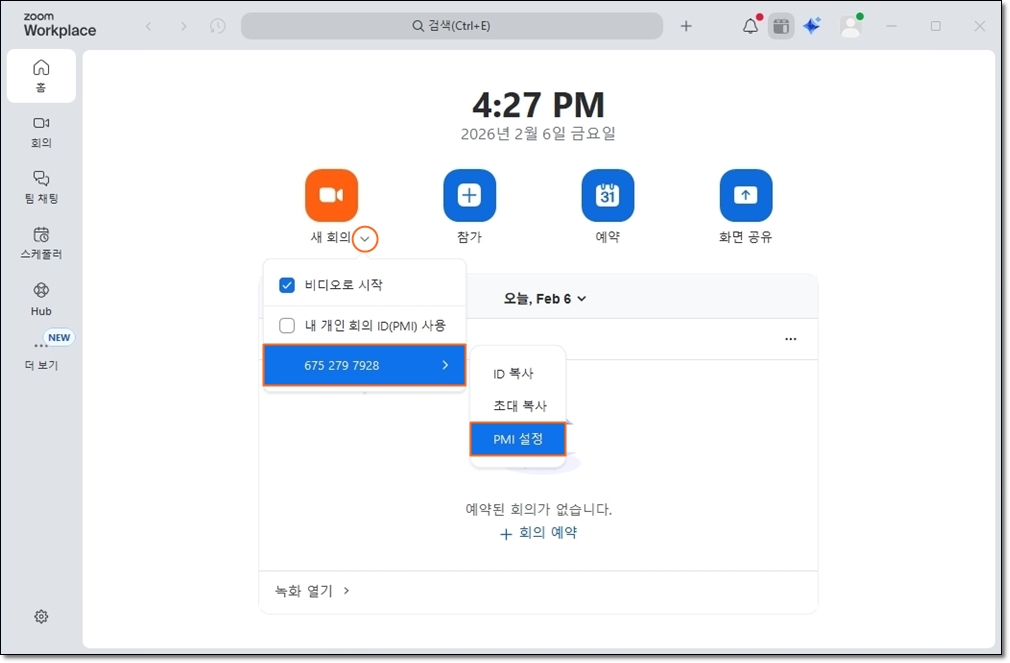Click the search box (검색)

[x=452, y=26]
